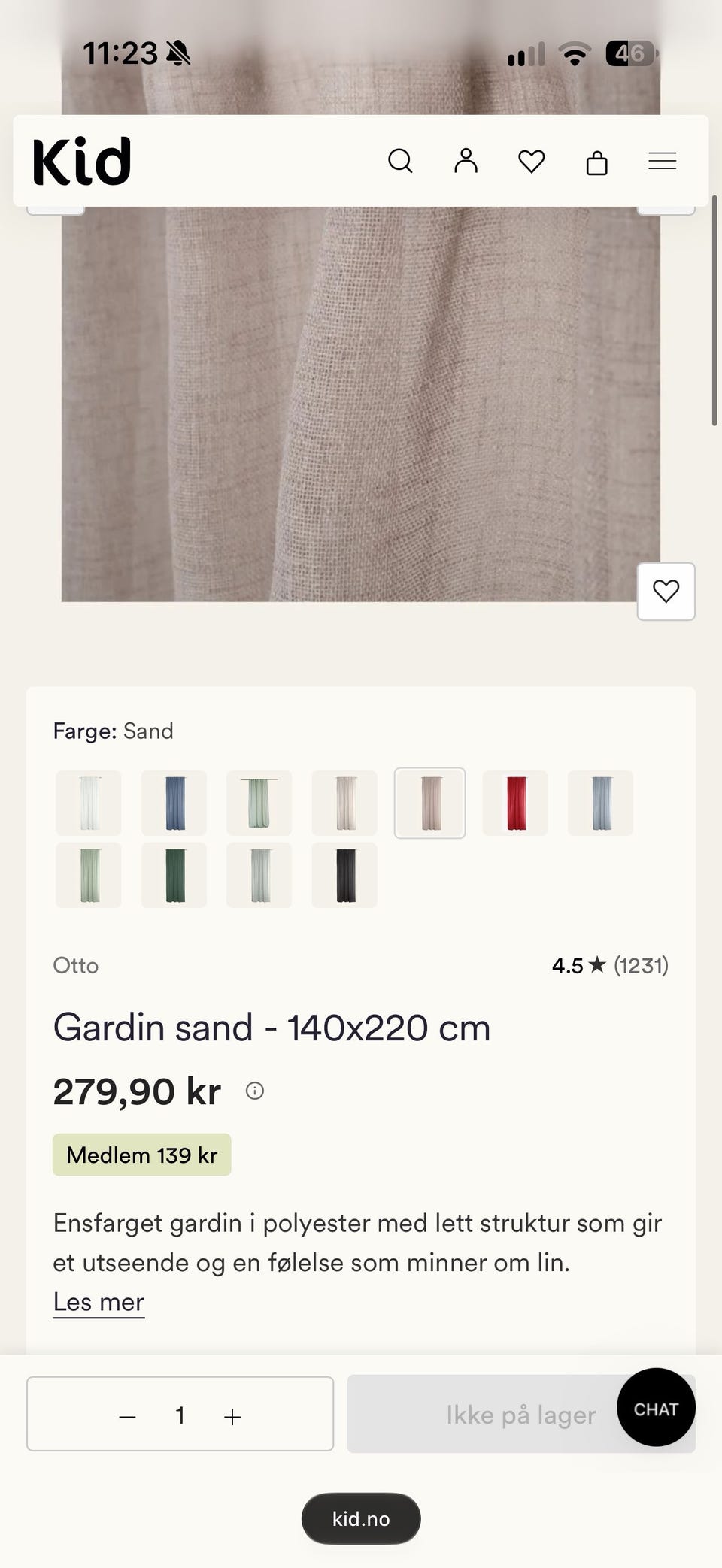The height and width of the screenshot is (1568, 722).
Task: Click the Kid logo
Action: (x=82, y=161)
